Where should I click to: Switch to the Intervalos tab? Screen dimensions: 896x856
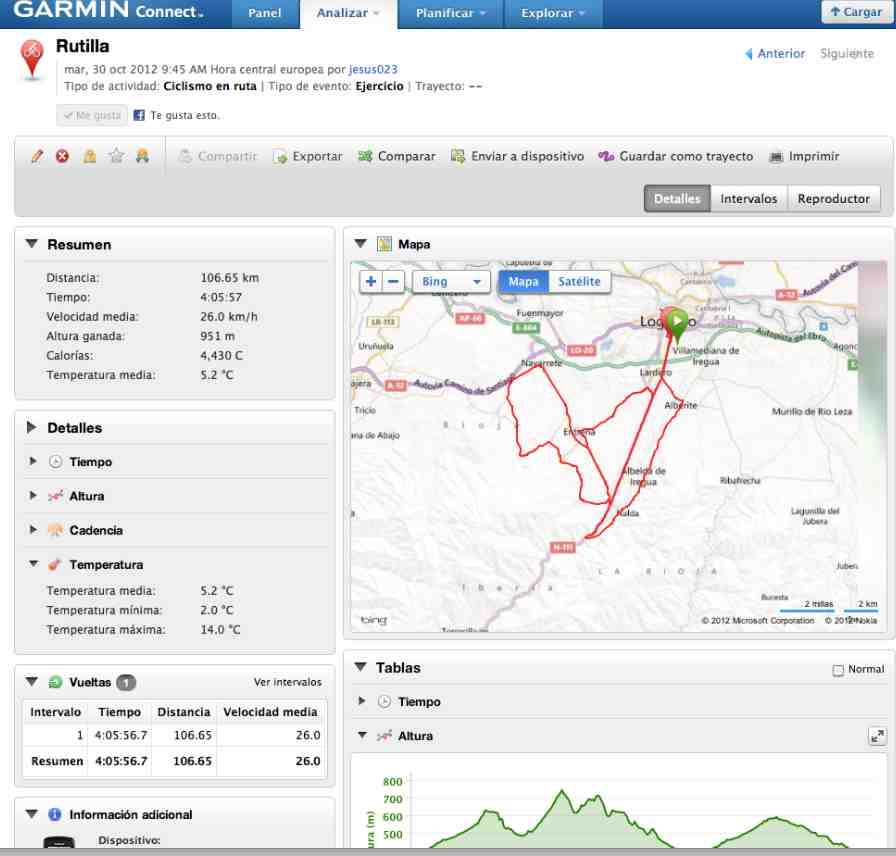749,198
